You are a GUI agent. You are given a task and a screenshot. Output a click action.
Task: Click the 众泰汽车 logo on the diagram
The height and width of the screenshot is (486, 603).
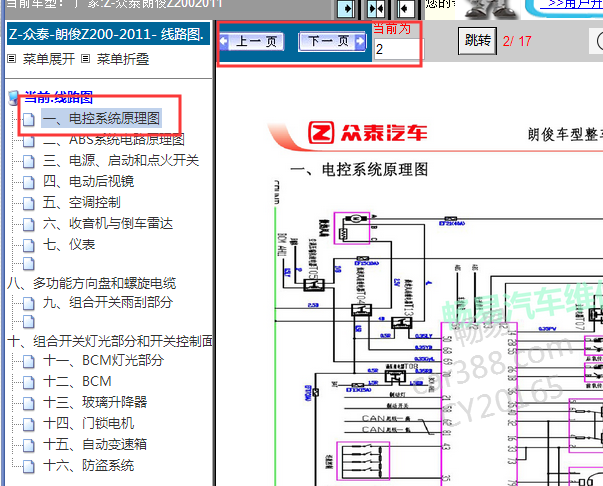click(x=368, y=133)
